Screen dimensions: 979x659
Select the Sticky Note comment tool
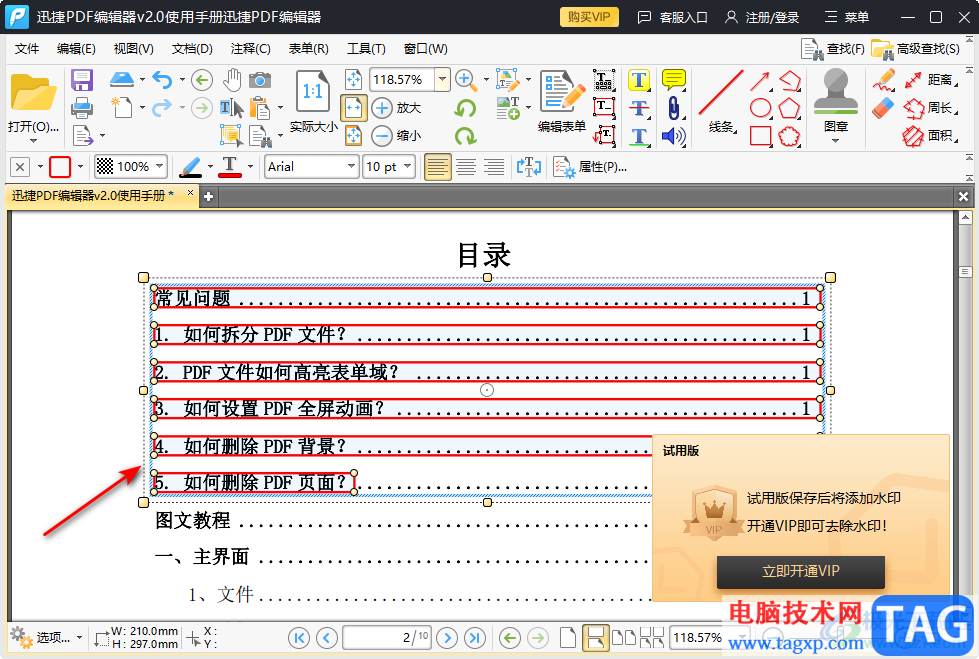point(674,80)
